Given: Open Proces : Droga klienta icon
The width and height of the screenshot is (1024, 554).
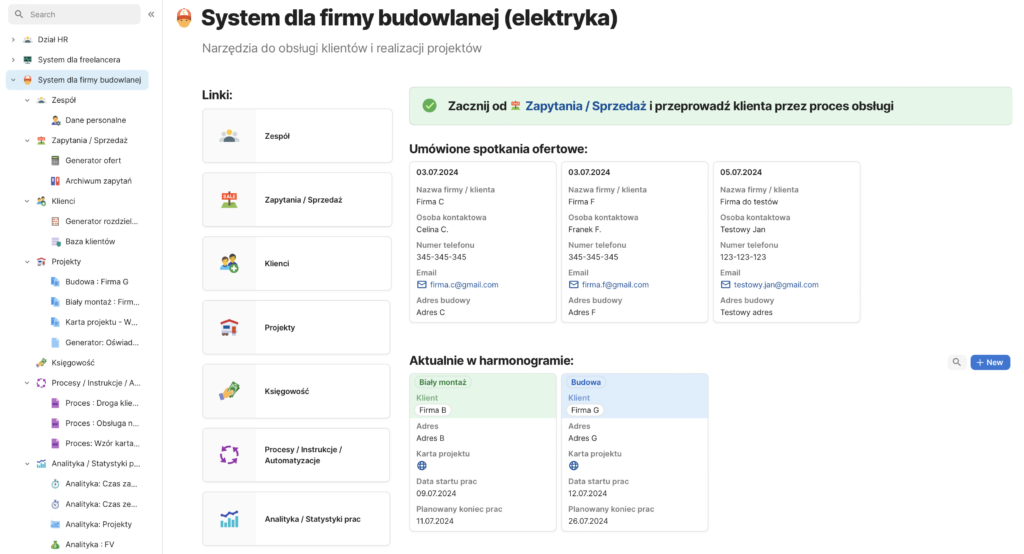Looking at the screenshot, I should click(x=56, y=403).
